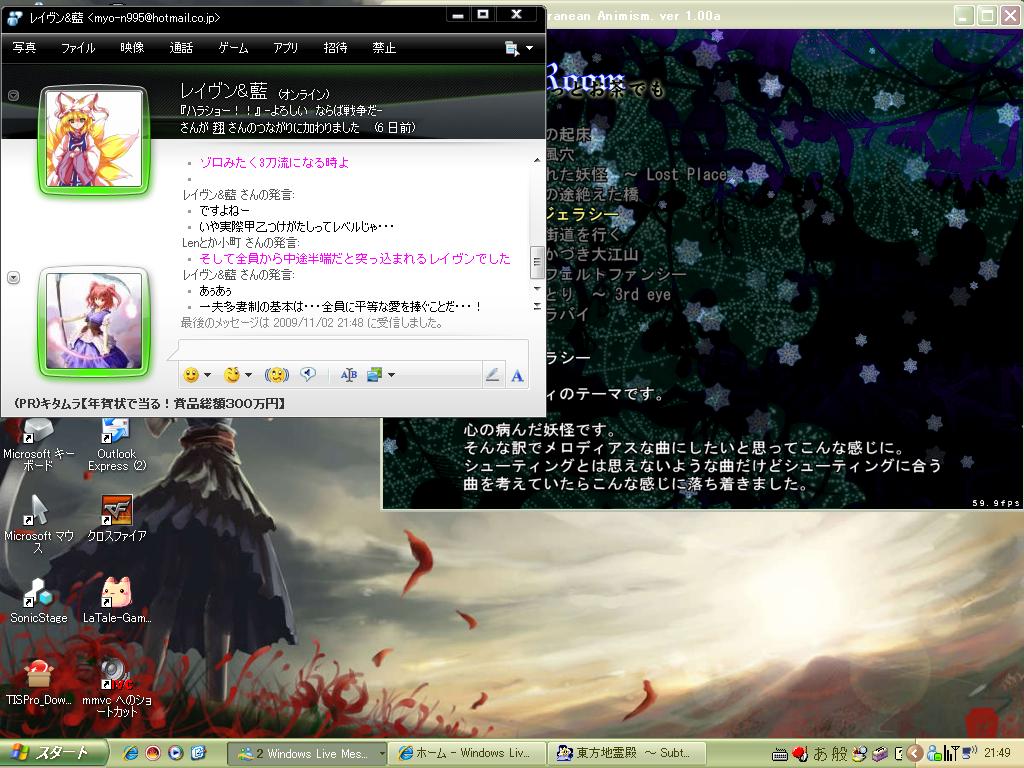Open the 写真 menu

pos(24,48)
